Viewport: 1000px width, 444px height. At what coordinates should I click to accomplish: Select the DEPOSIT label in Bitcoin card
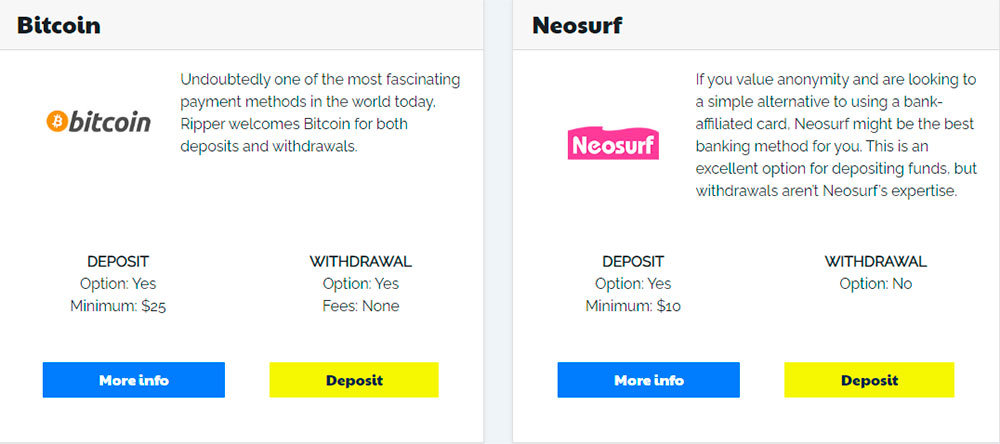point(118,262)
